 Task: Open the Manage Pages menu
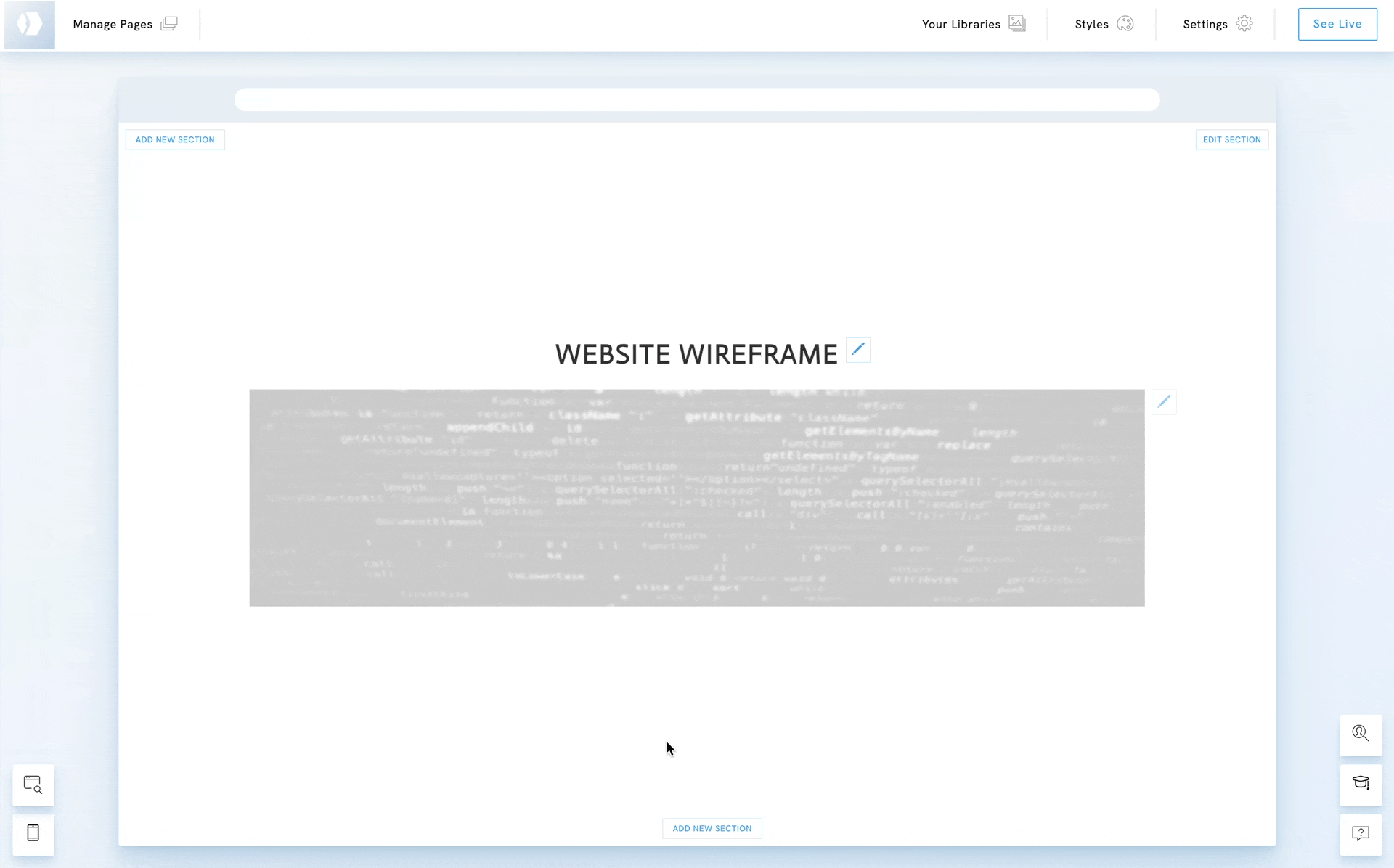113,24
